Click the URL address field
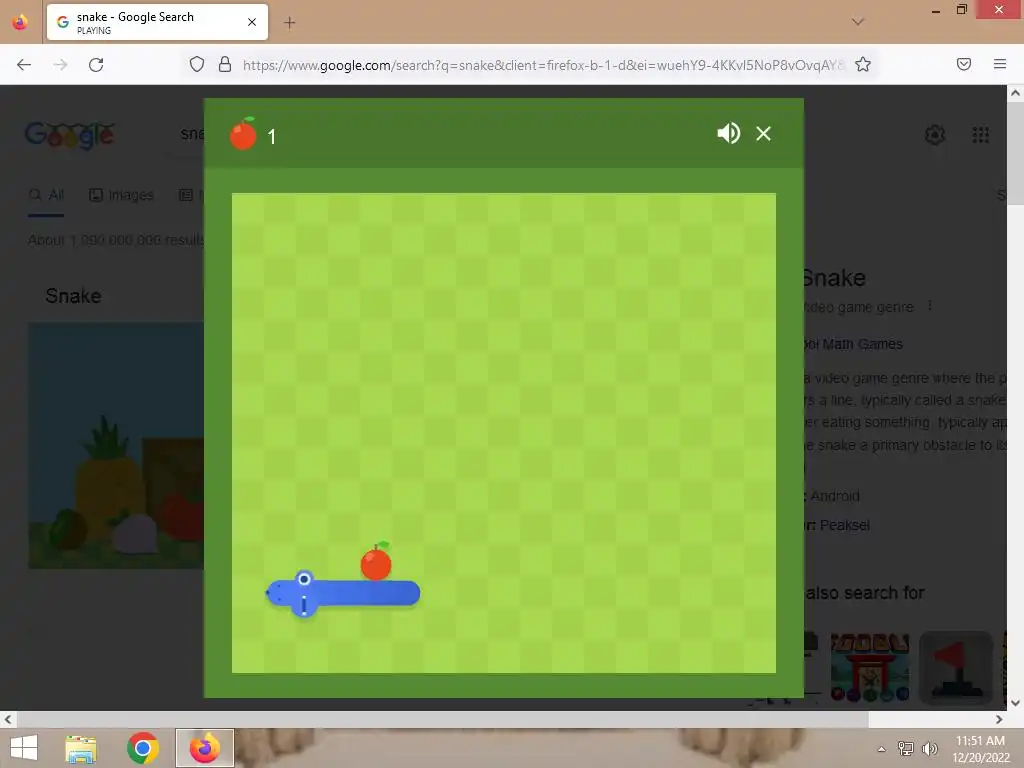Viewport: 1024px width, 768px height. [542, 65]
